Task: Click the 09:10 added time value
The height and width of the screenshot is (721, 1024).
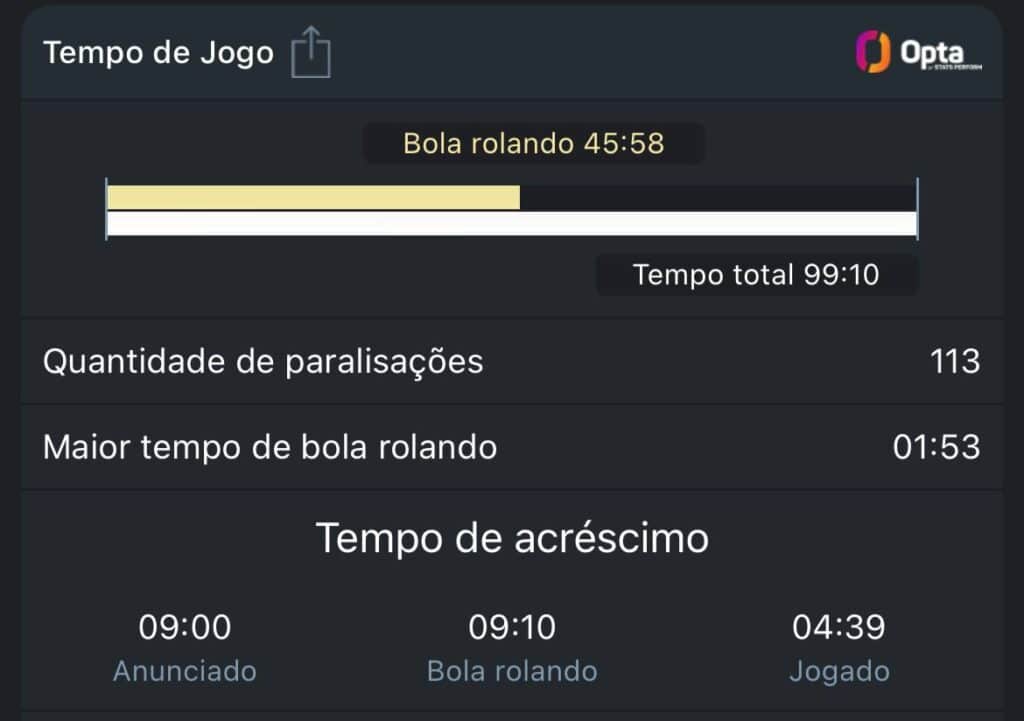Action: coord(512,628)
